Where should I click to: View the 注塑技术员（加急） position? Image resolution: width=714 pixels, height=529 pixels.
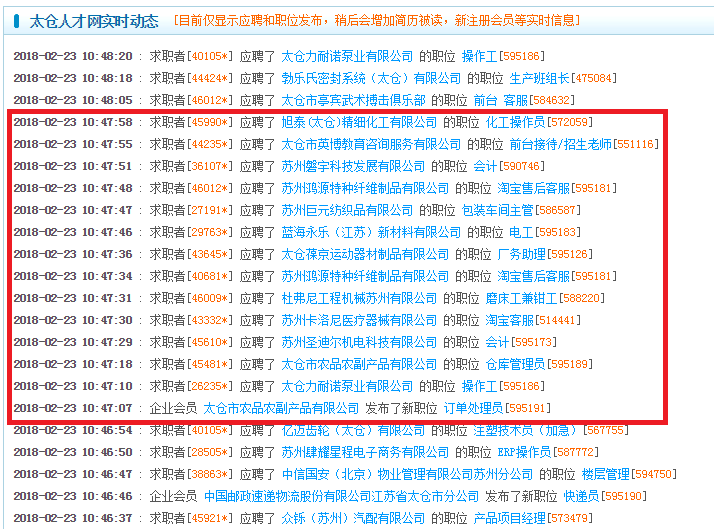pos(525,430)
